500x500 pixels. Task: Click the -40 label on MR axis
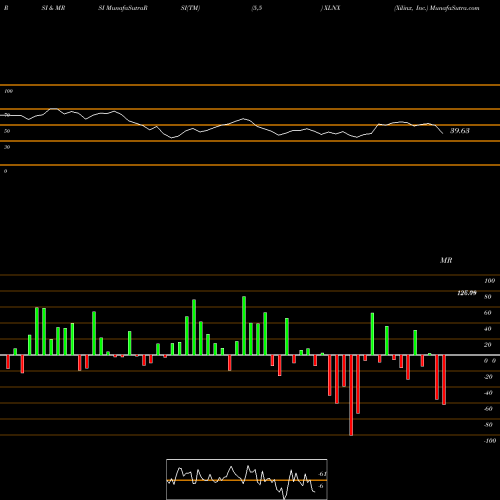[x=488, y=393]
